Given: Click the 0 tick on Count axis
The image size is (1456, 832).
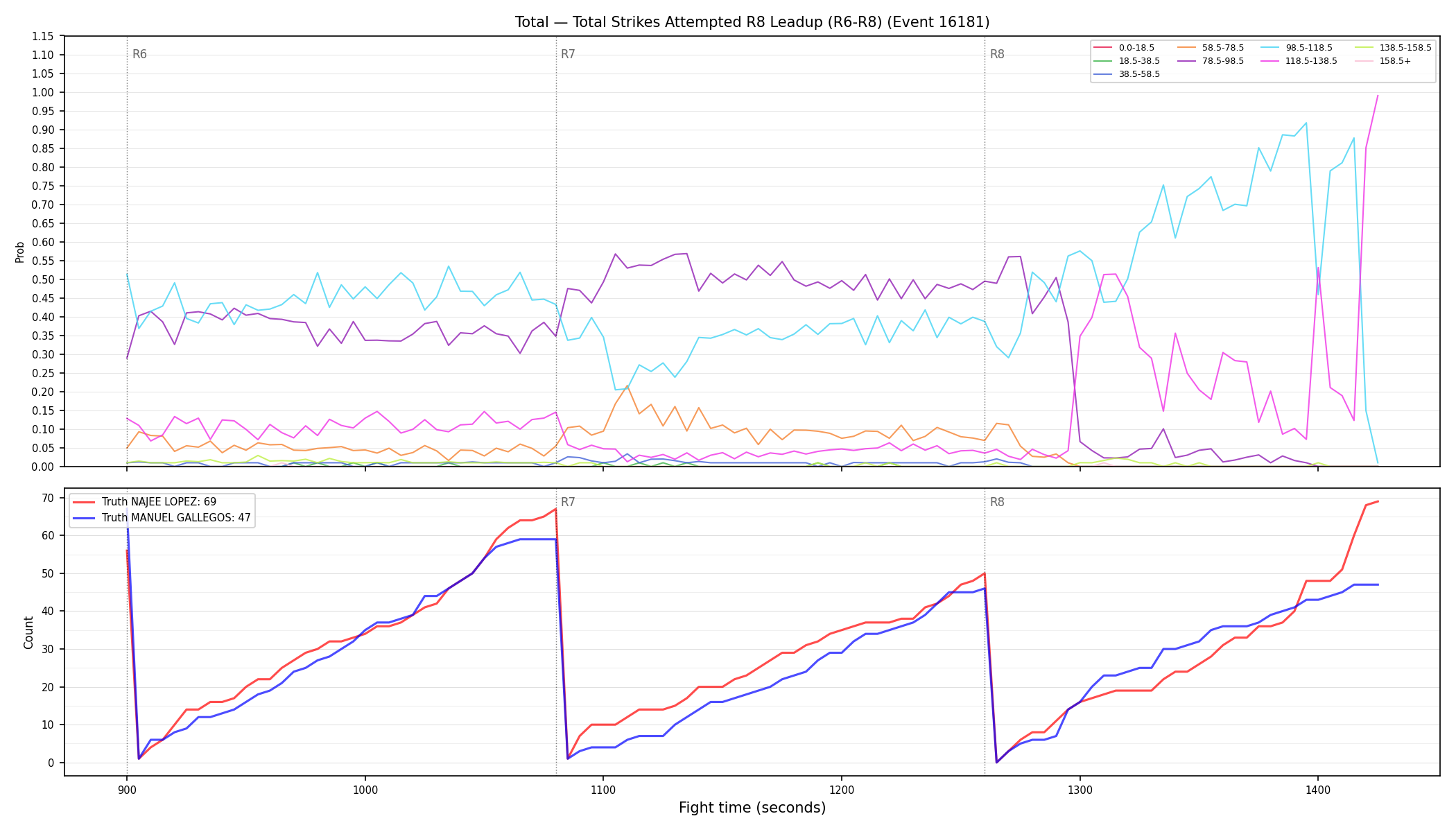Looking at the screenshot, I should 51,763.
